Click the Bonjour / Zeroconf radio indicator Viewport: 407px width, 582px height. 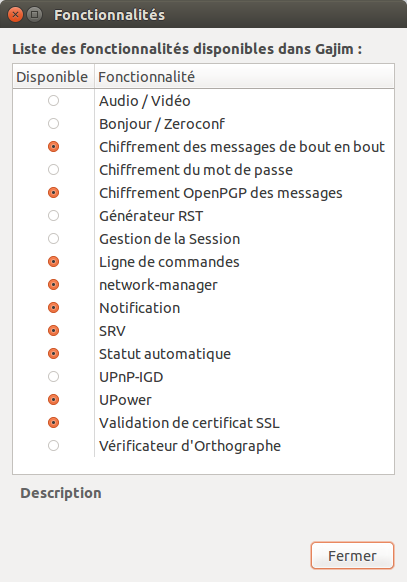tap(53, 124)
